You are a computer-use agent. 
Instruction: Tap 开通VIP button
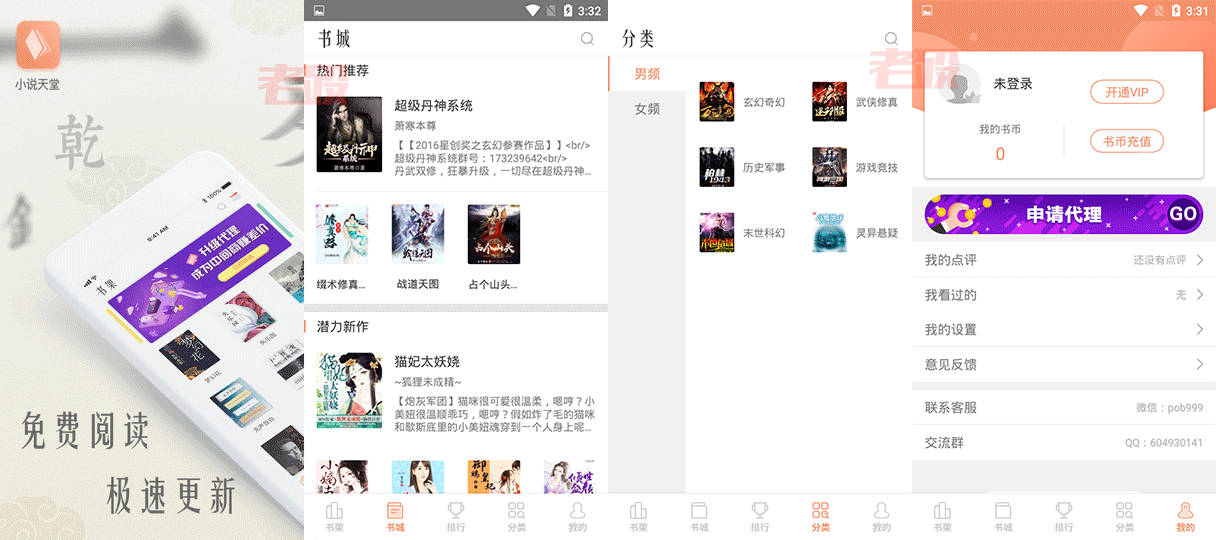1127,92
